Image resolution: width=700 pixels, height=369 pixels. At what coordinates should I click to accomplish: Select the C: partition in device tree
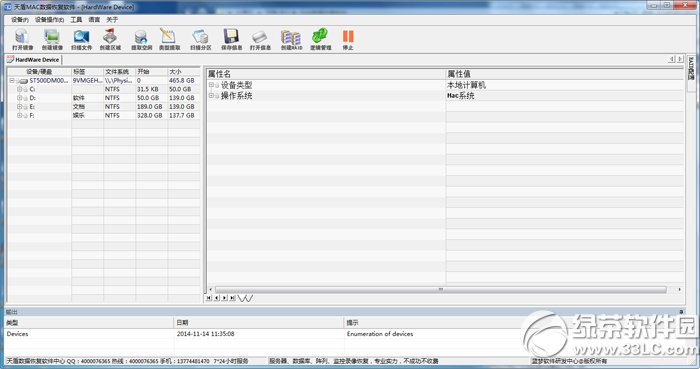32,89
